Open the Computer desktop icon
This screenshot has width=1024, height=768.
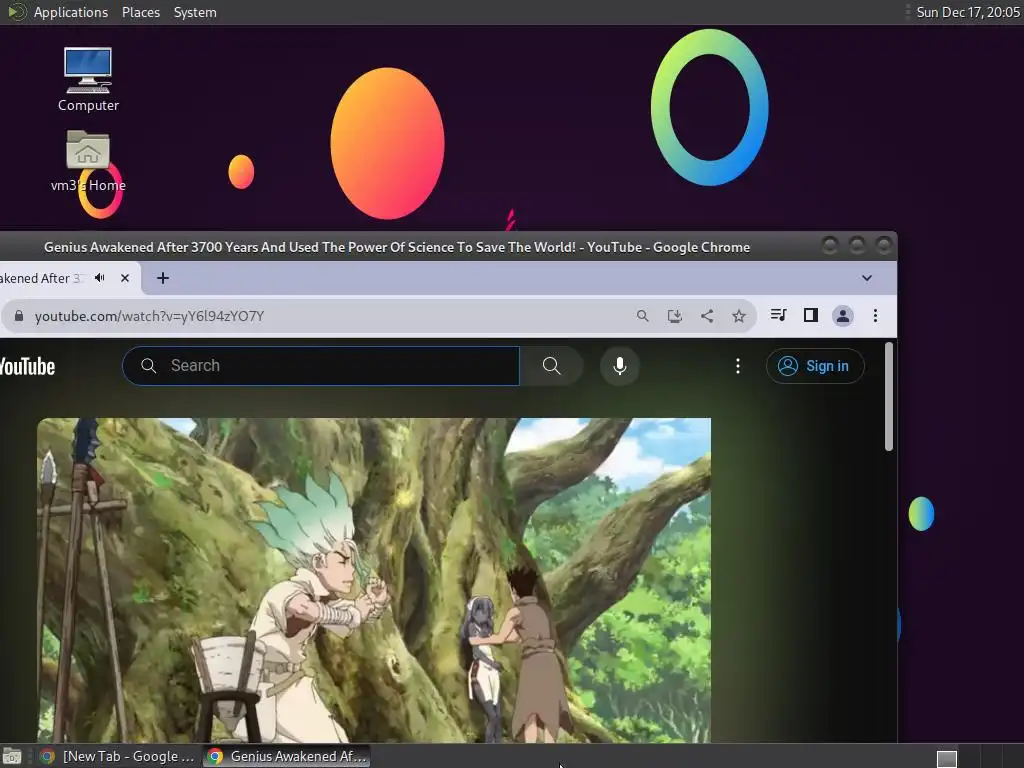tap(88, 79)
